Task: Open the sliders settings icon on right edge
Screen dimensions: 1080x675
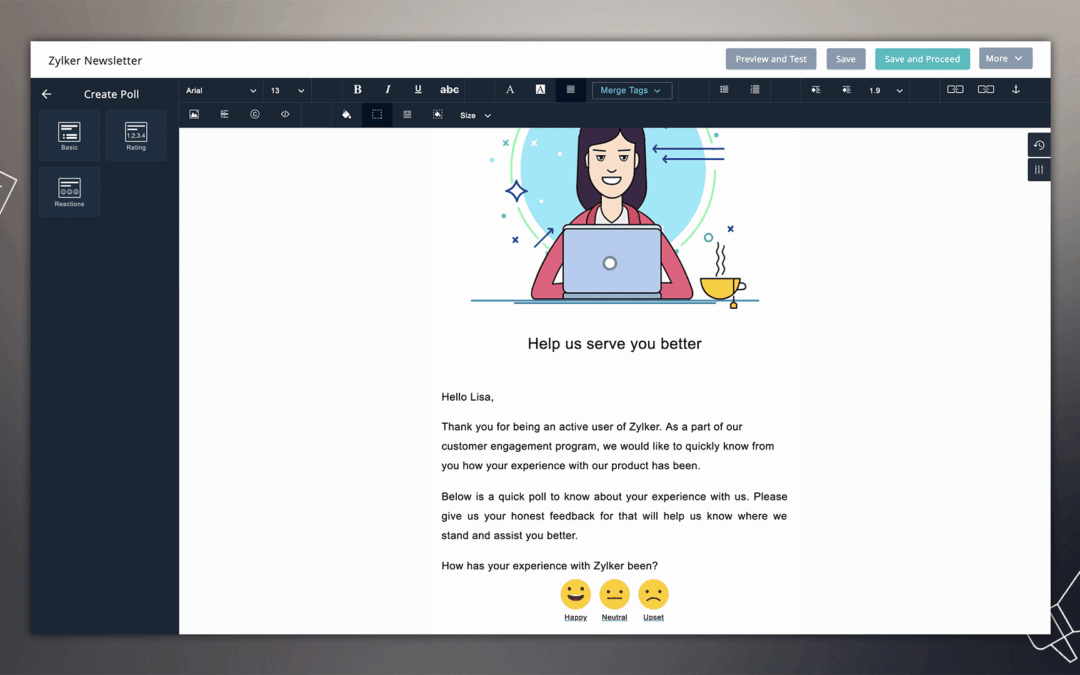Action: [x=1039, y=169]
